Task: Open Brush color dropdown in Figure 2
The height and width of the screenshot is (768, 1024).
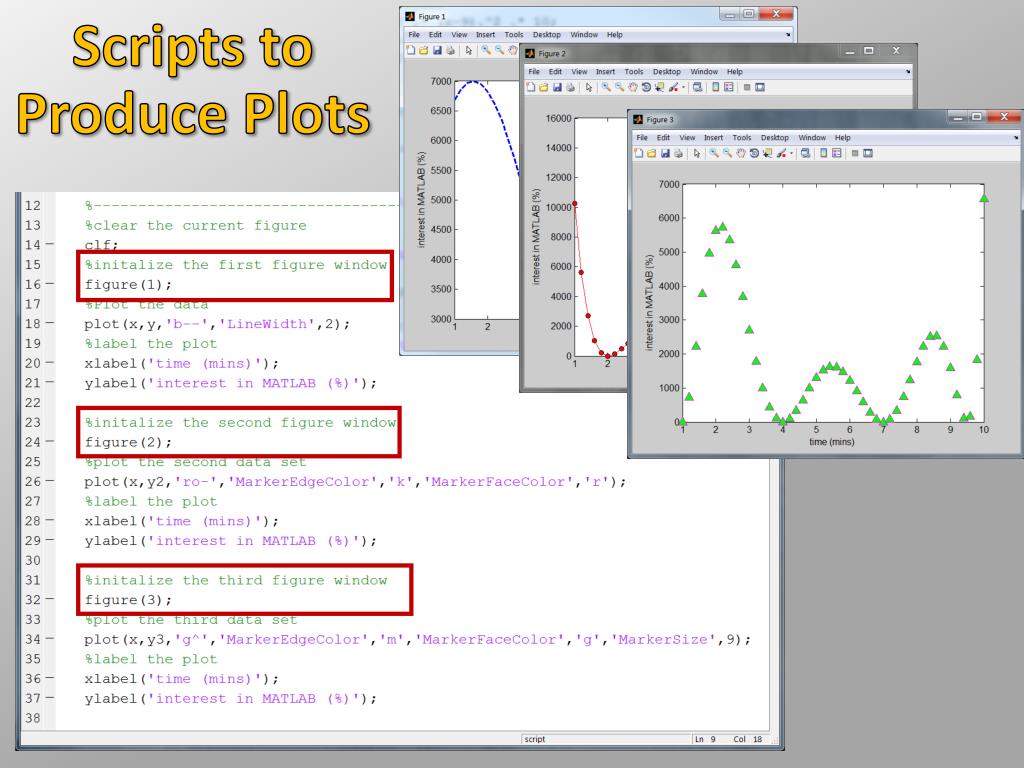Action: click(684, 87)
